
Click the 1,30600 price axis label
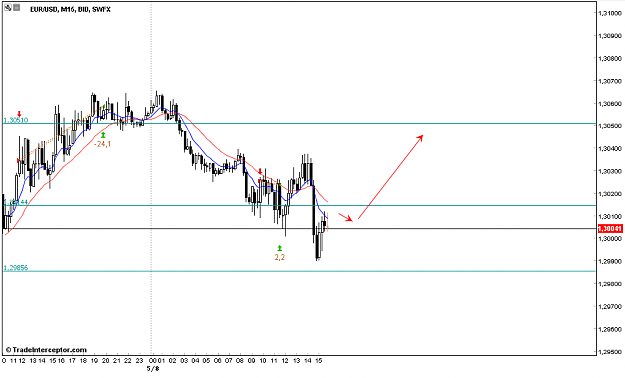pos(610,104)
